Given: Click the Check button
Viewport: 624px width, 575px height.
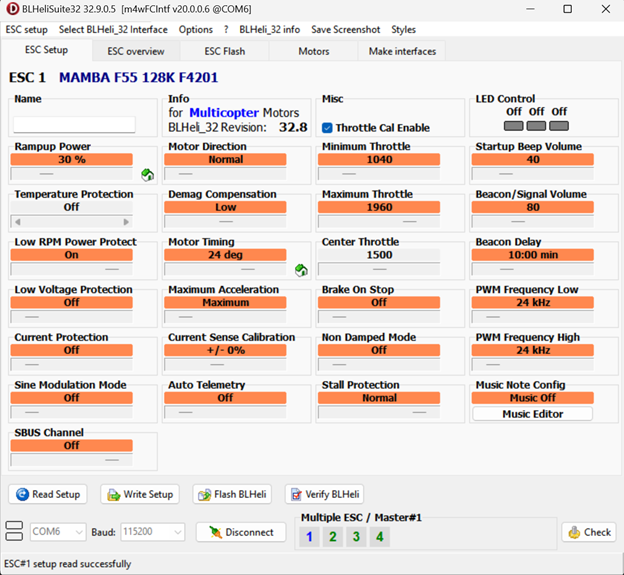Looking at the screenshot, I should [589, 532].
